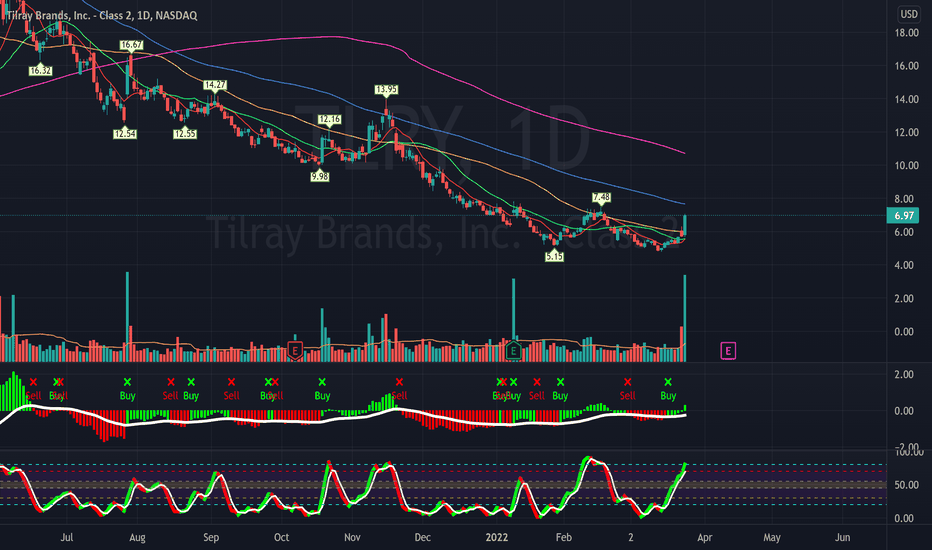Click the 12.16 pivot high label
Viewport: 932px width, 550px height.
[329, 120]
